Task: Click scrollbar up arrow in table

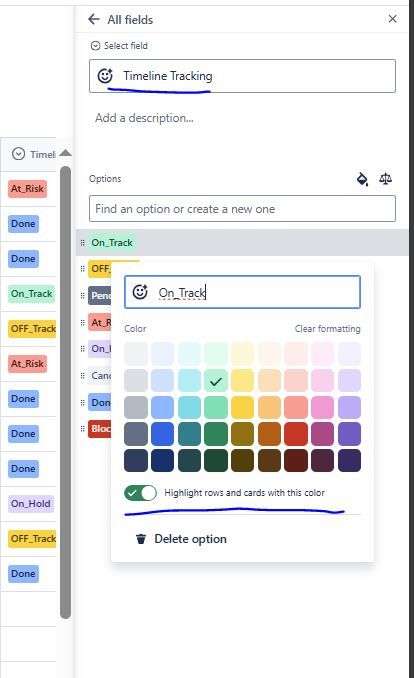Action: point(65,153)
